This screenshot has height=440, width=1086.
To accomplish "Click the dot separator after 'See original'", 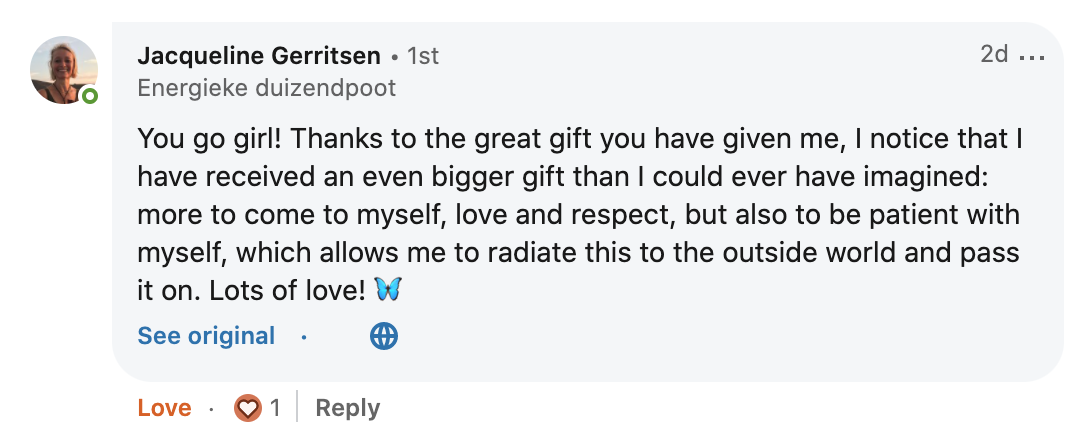I will 304,337.
